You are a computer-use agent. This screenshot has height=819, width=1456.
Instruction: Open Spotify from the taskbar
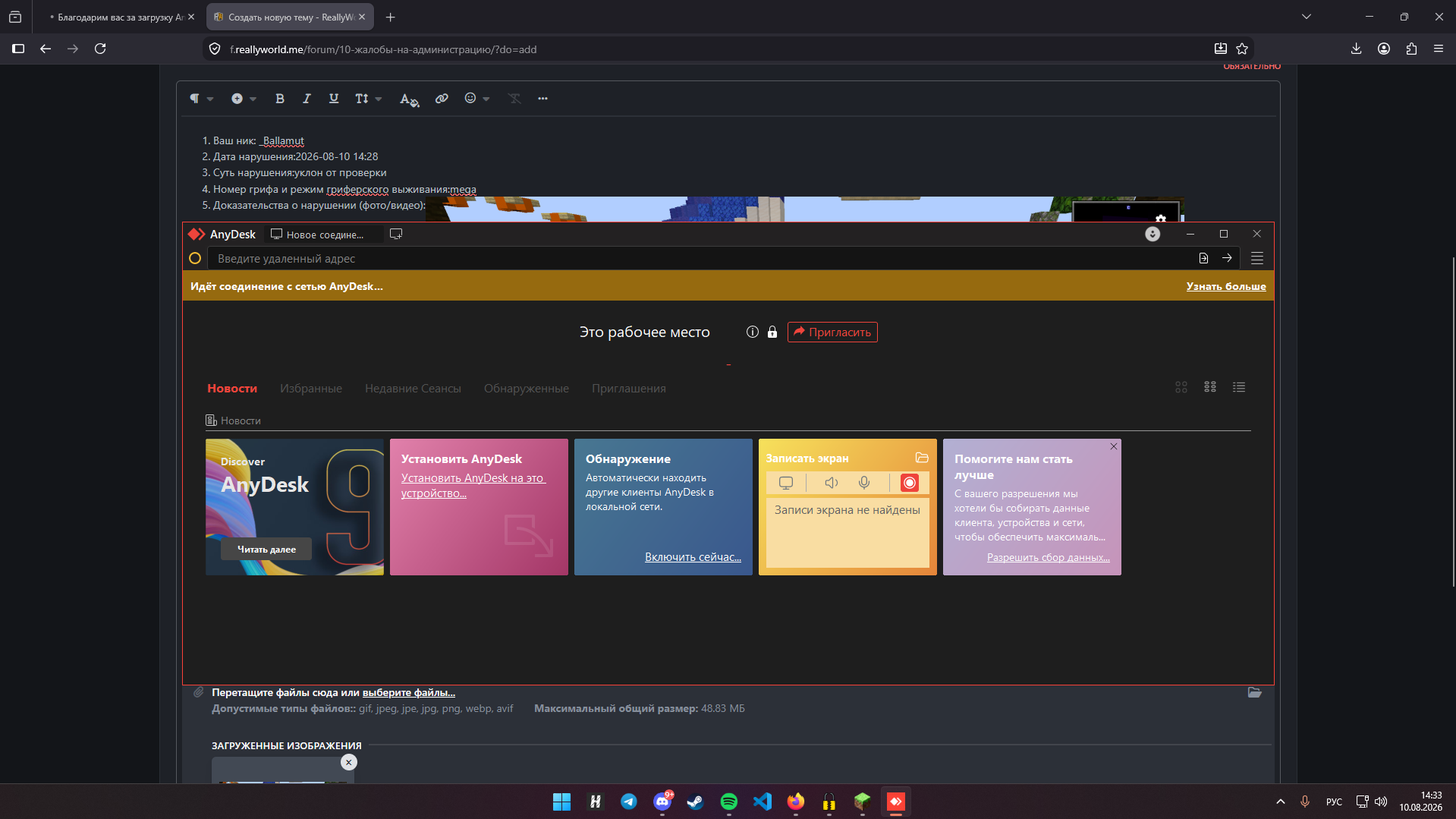pos(729,802)
